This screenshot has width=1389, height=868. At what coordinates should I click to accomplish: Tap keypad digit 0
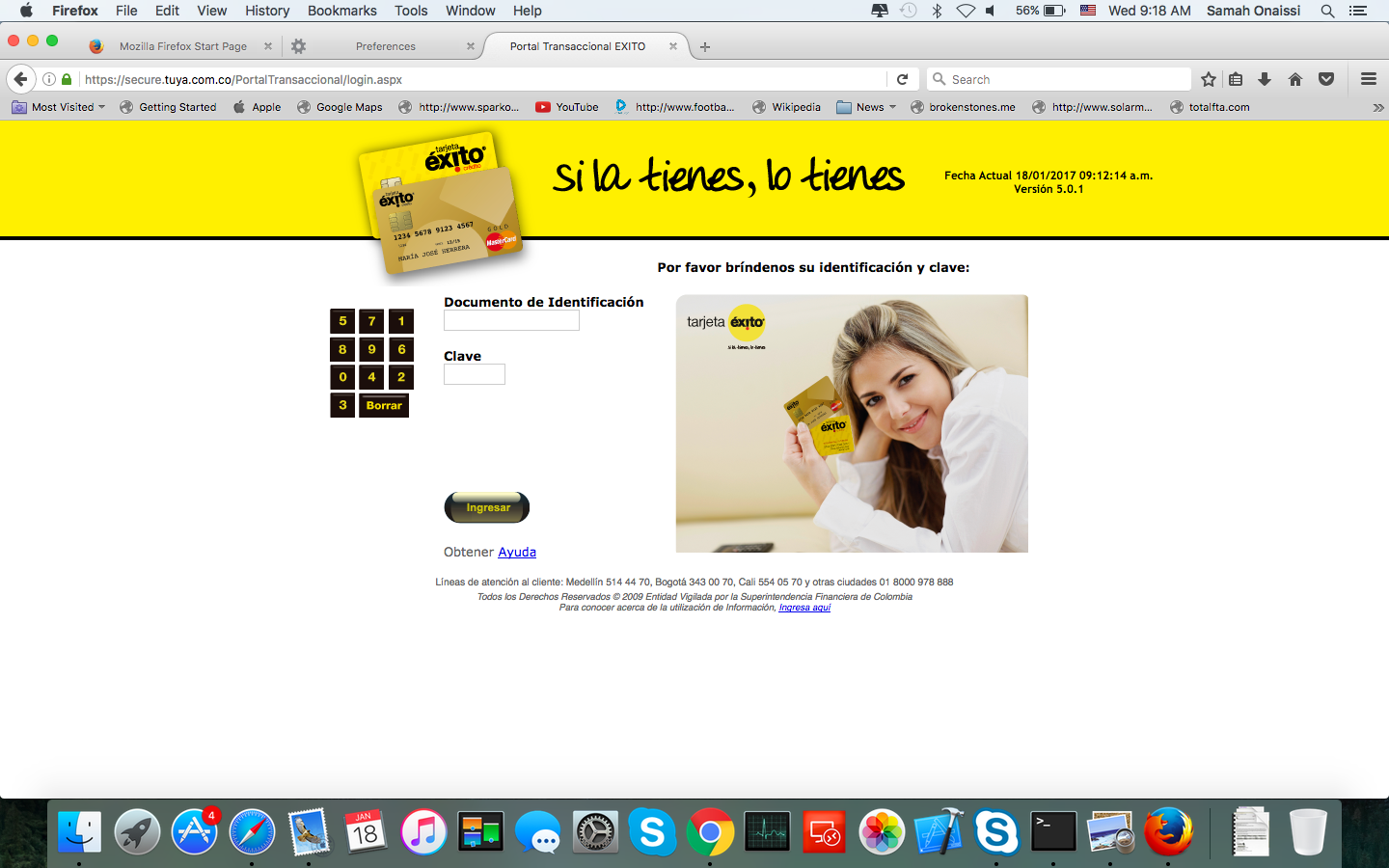click(342, 377)
